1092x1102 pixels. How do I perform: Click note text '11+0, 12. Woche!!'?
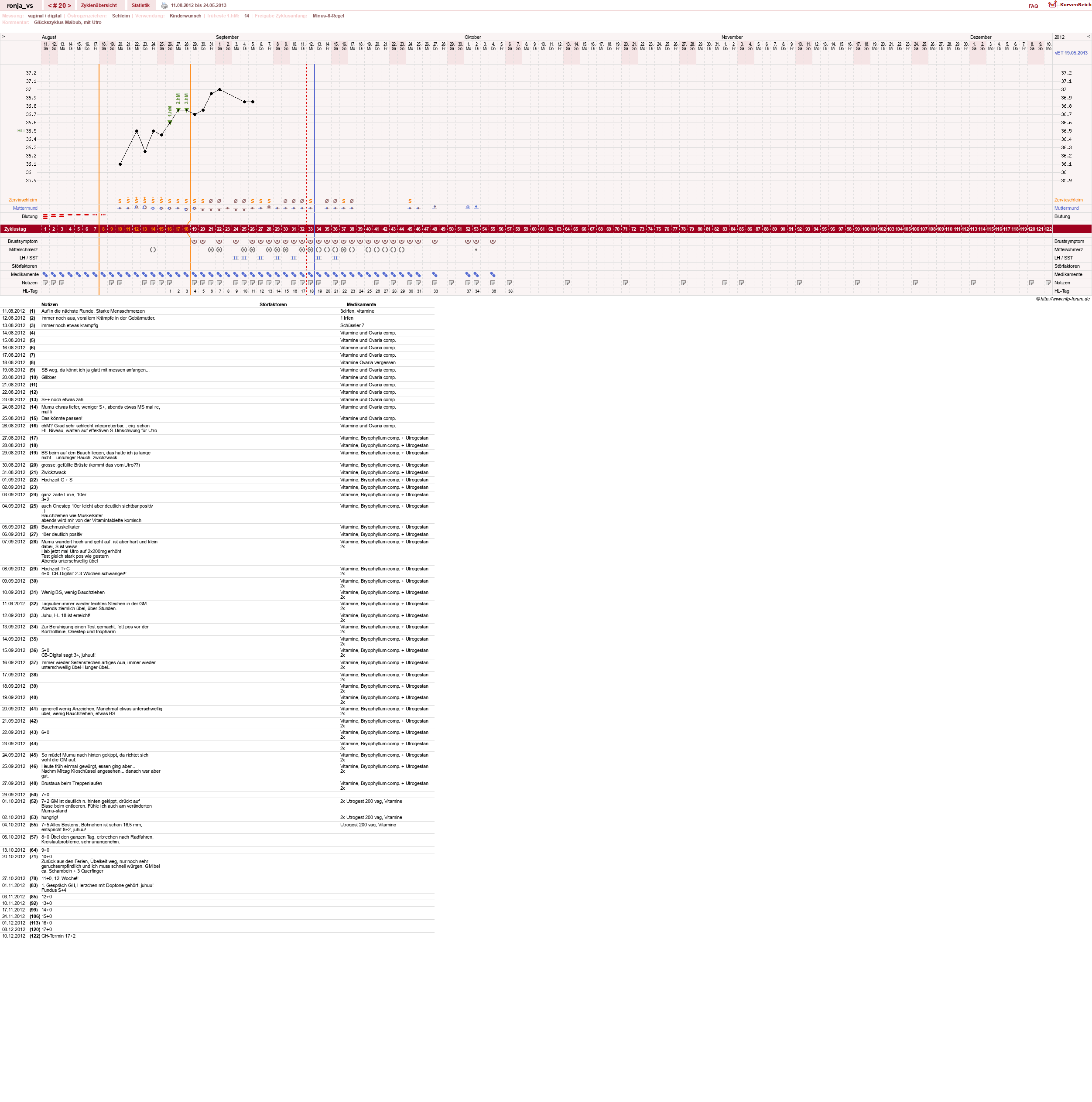60,878
